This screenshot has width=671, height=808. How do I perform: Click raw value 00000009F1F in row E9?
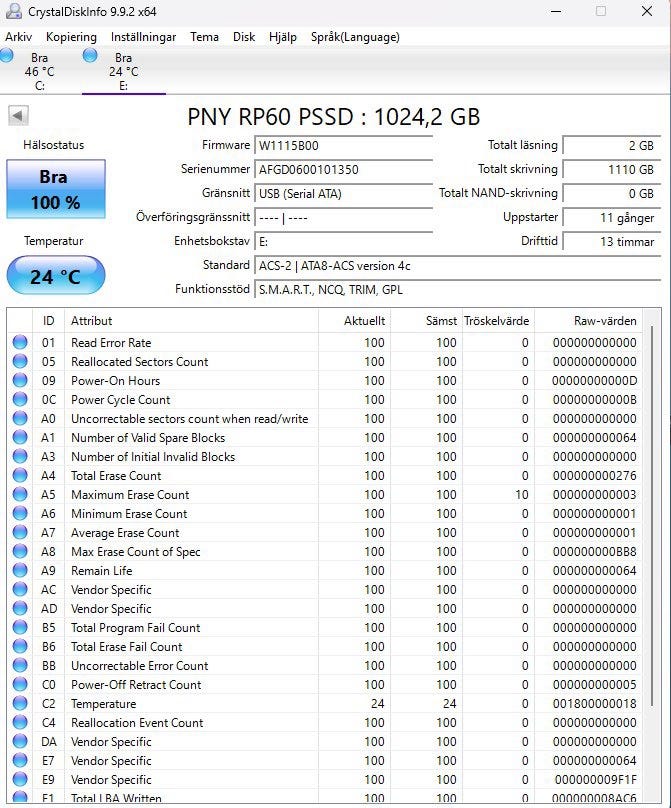596,780
